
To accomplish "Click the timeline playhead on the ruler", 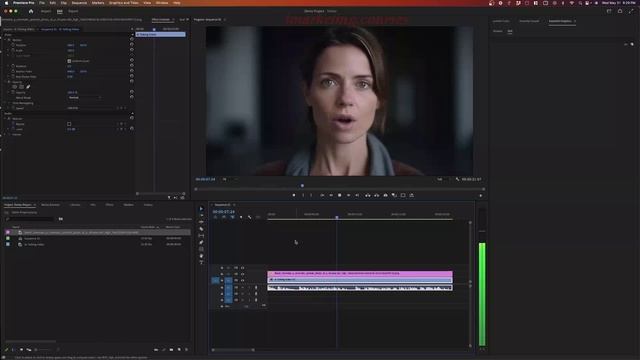I will tap(337, 218).
